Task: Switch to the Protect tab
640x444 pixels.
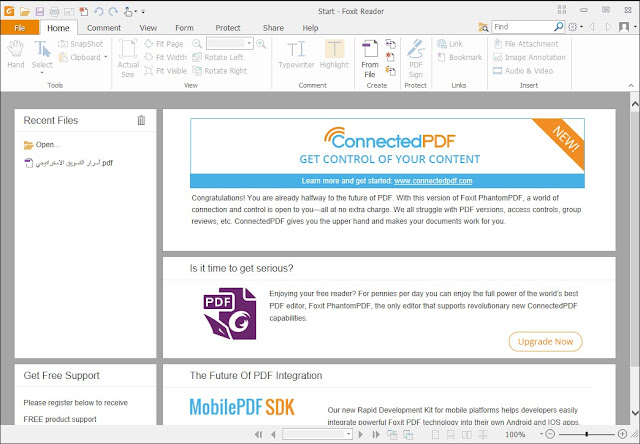Action: pos(228,28)
